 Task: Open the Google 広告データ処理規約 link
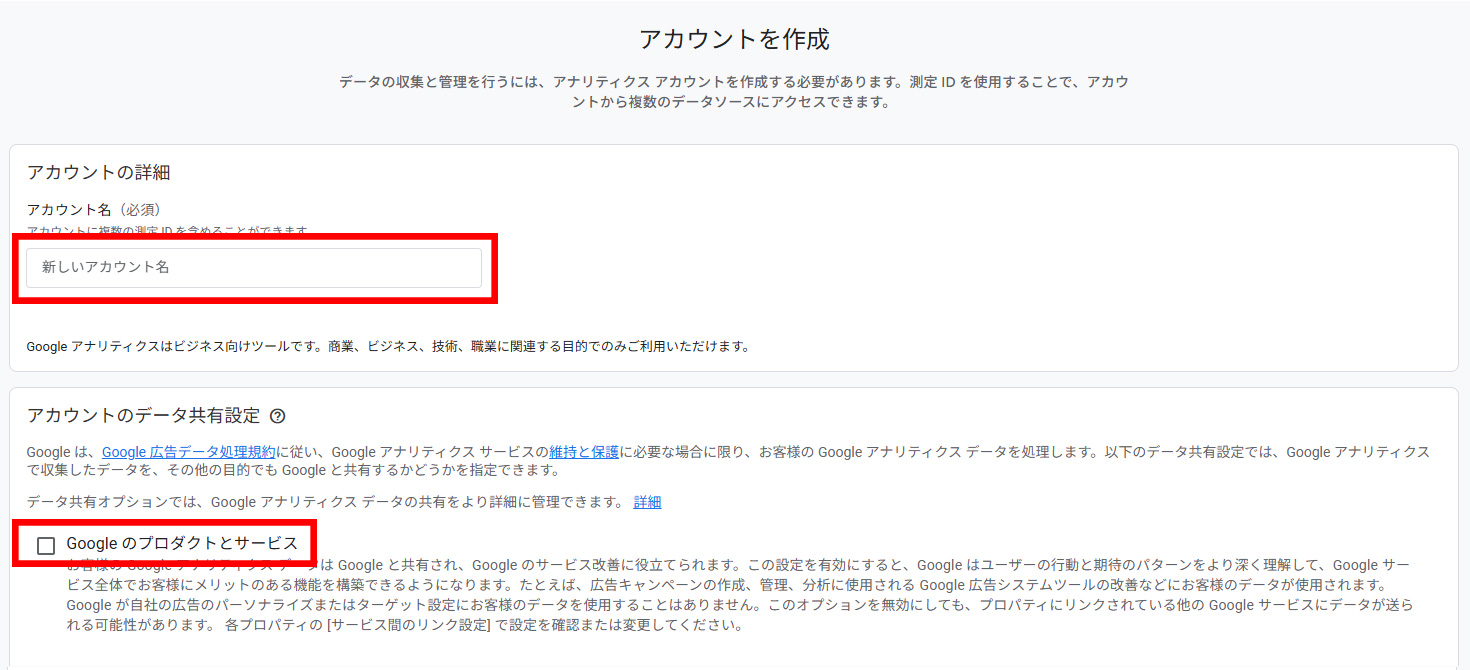pyautogui.click(x=189, y=452)
